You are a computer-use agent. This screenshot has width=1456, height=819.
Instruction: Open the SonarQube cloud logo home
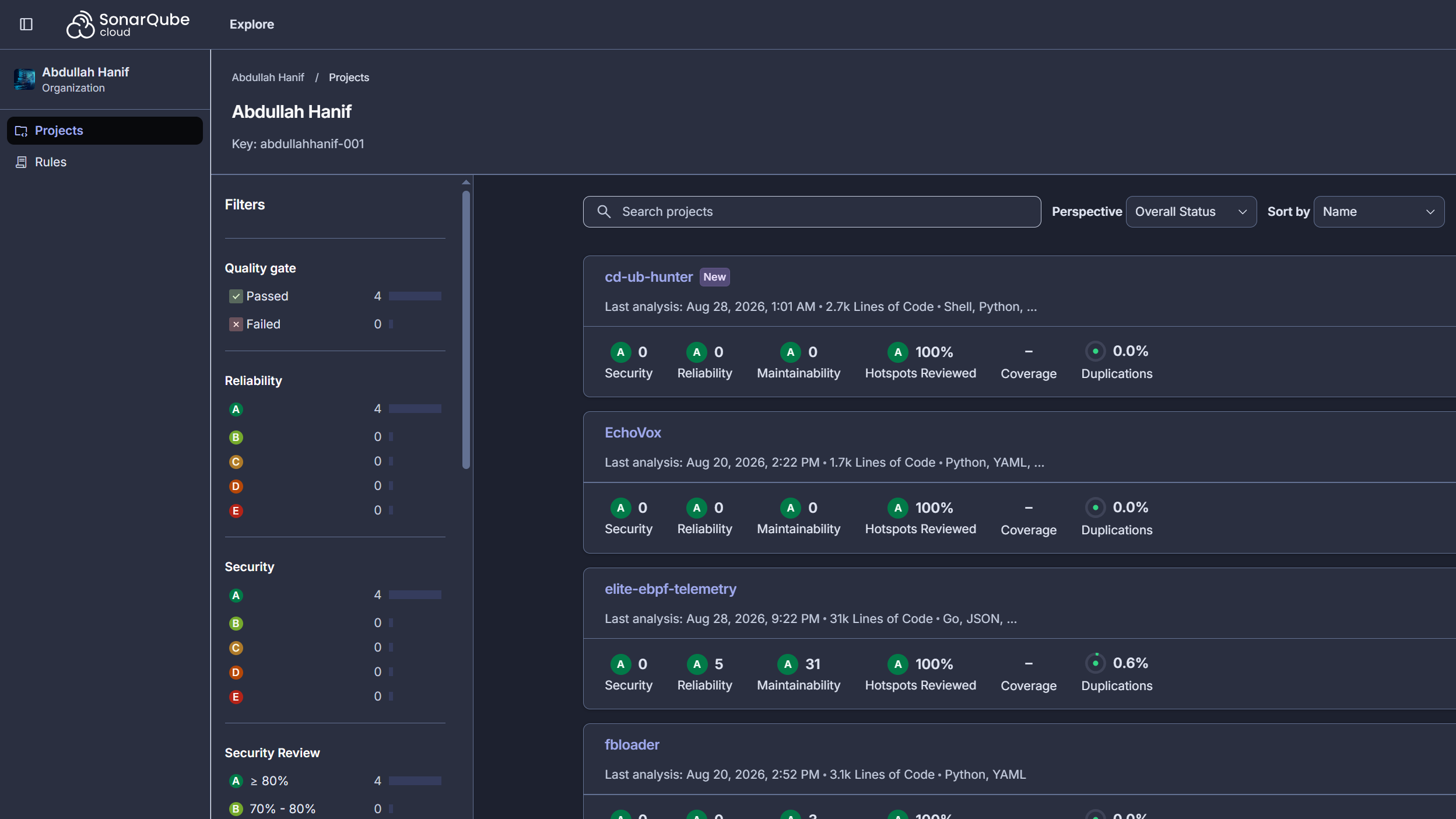(128, 24)
